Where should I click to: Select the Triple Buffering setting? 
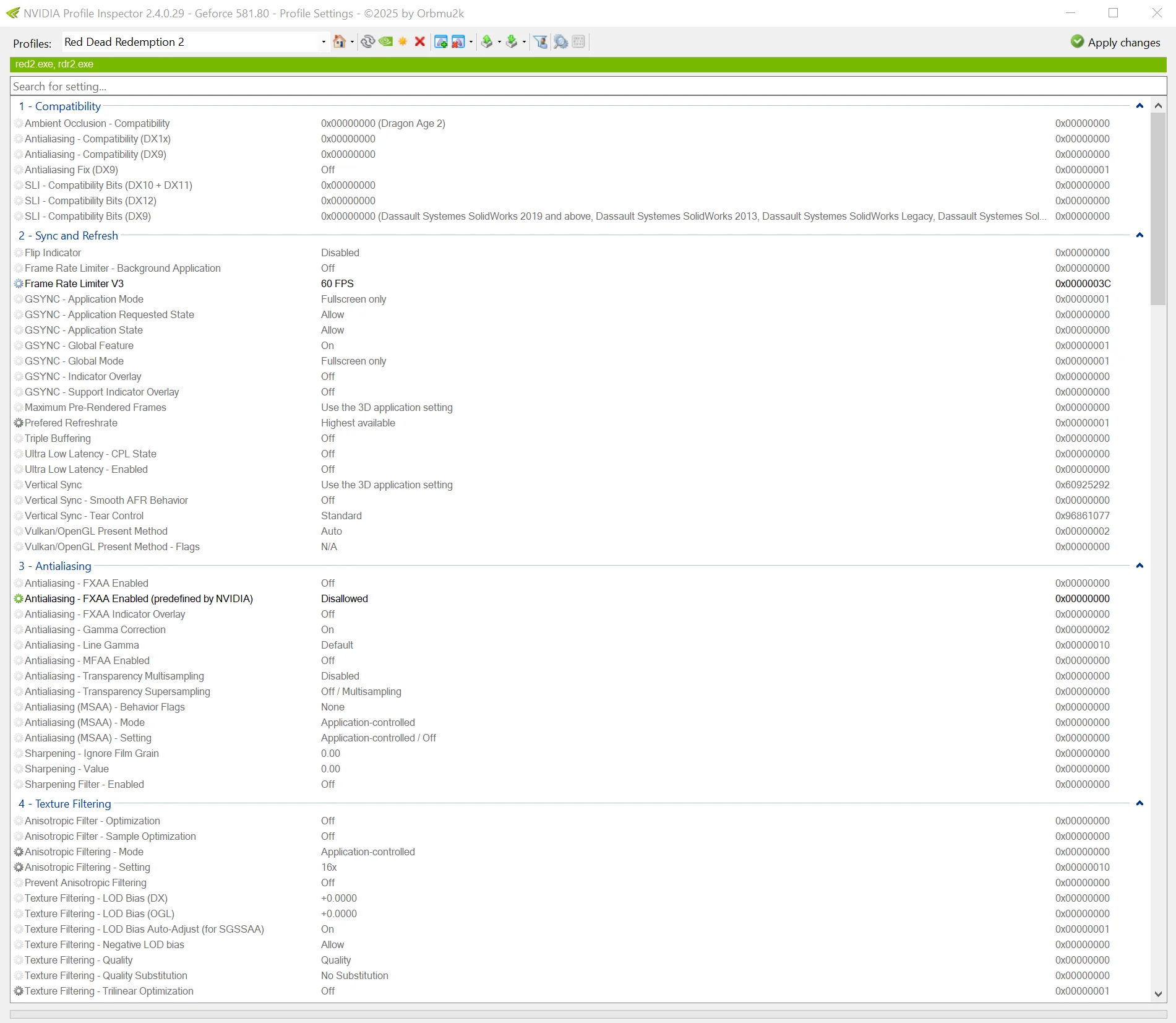58,438
